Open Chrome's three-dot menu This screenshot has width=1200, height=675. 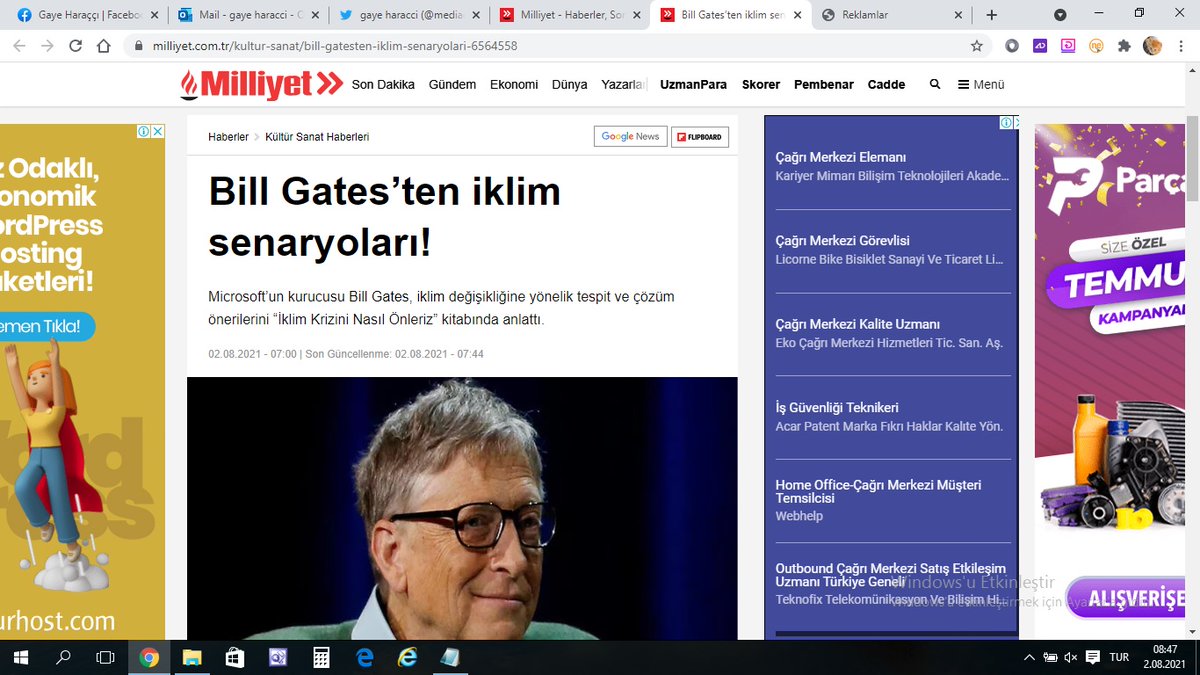tap(1180, 46)
